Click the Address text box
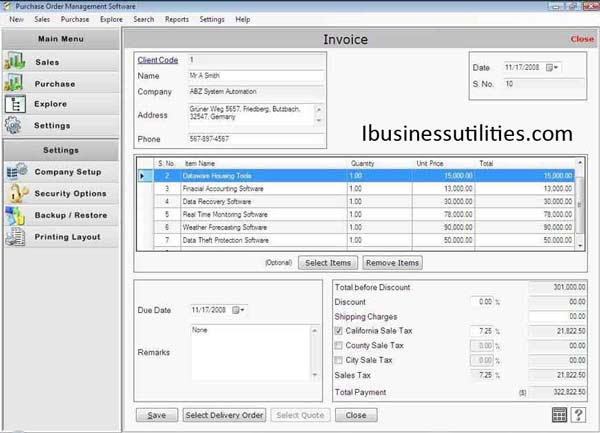This screenshot has height=433, width=600. (x=251, y=114)
